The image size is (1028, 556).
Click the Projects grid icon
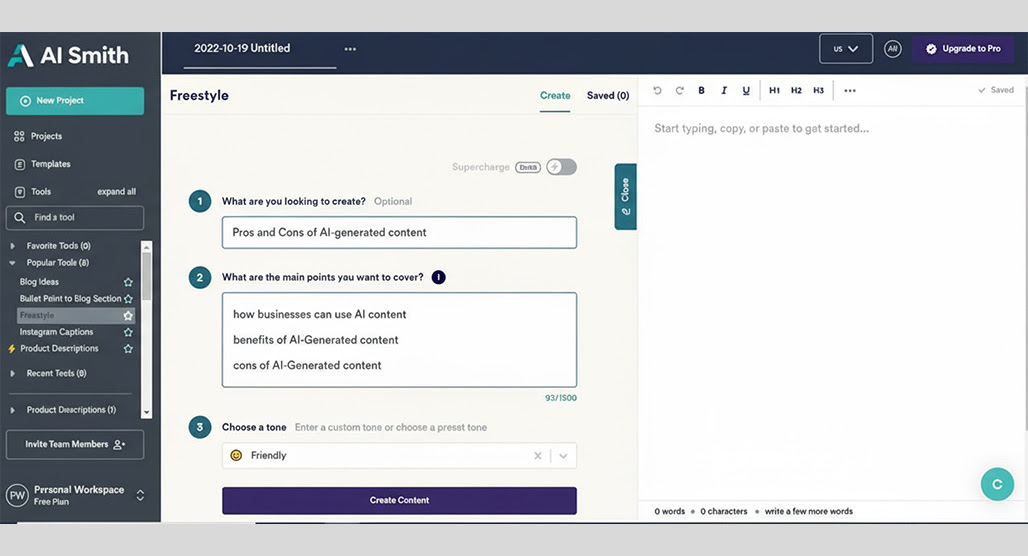tap(19, 136)
